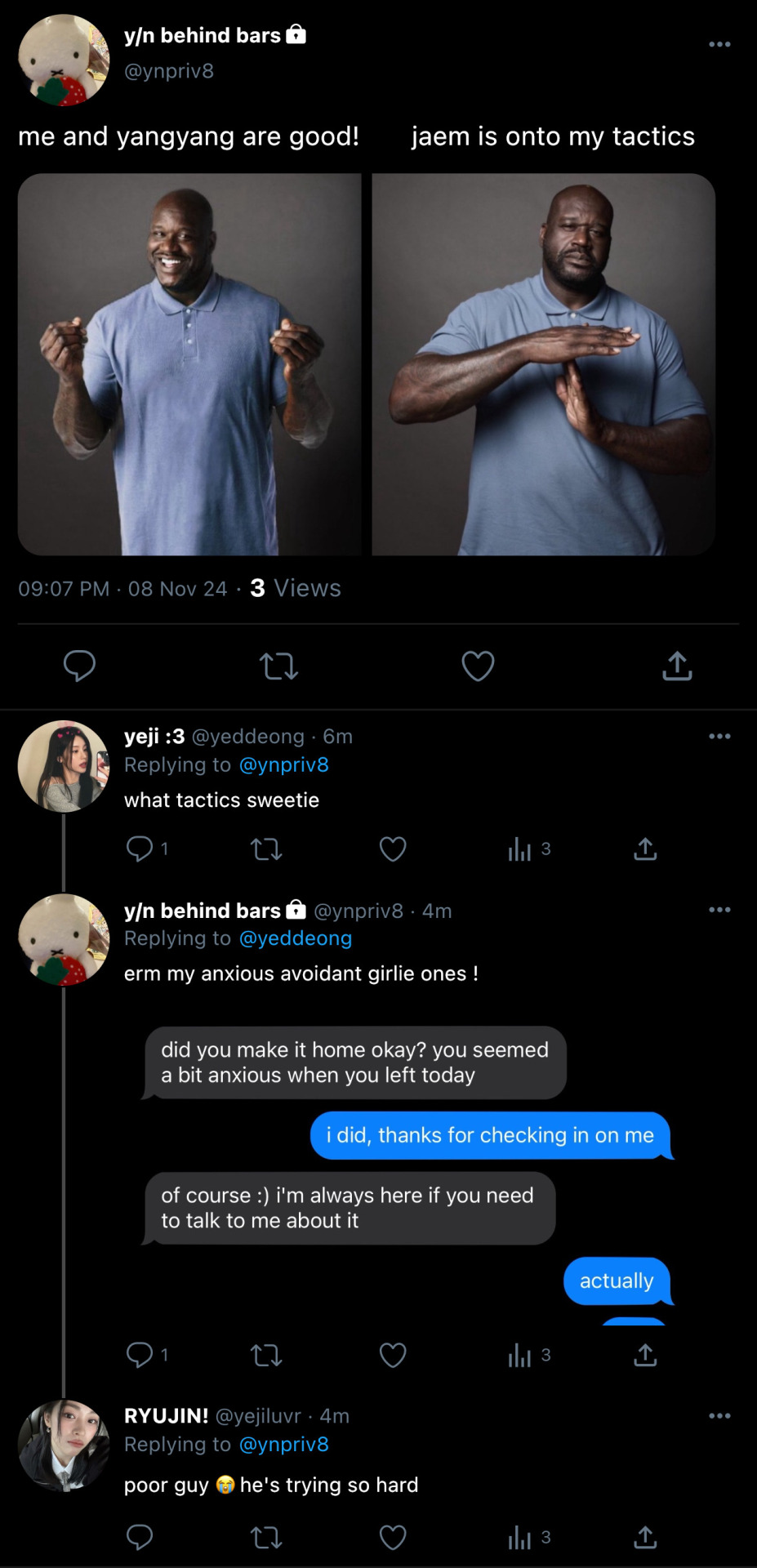Reply to the main tweet

80,666
